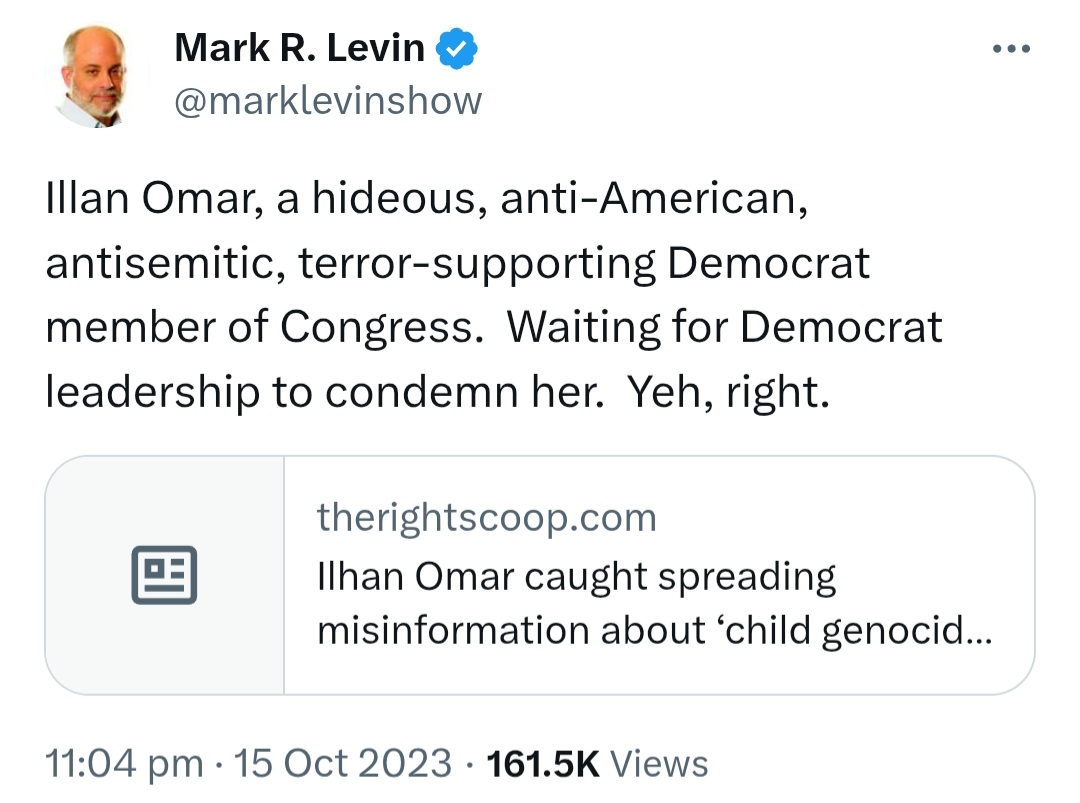Click the Views label
Screen dimensions: 1080x803
[659, 764]
